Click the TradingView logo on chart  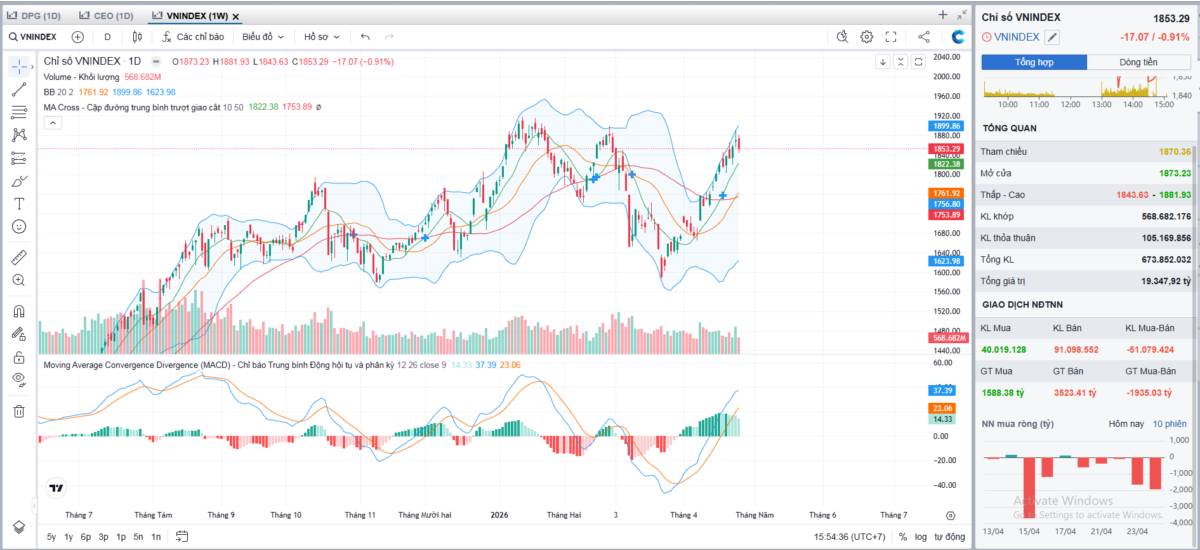pos(56,489)
